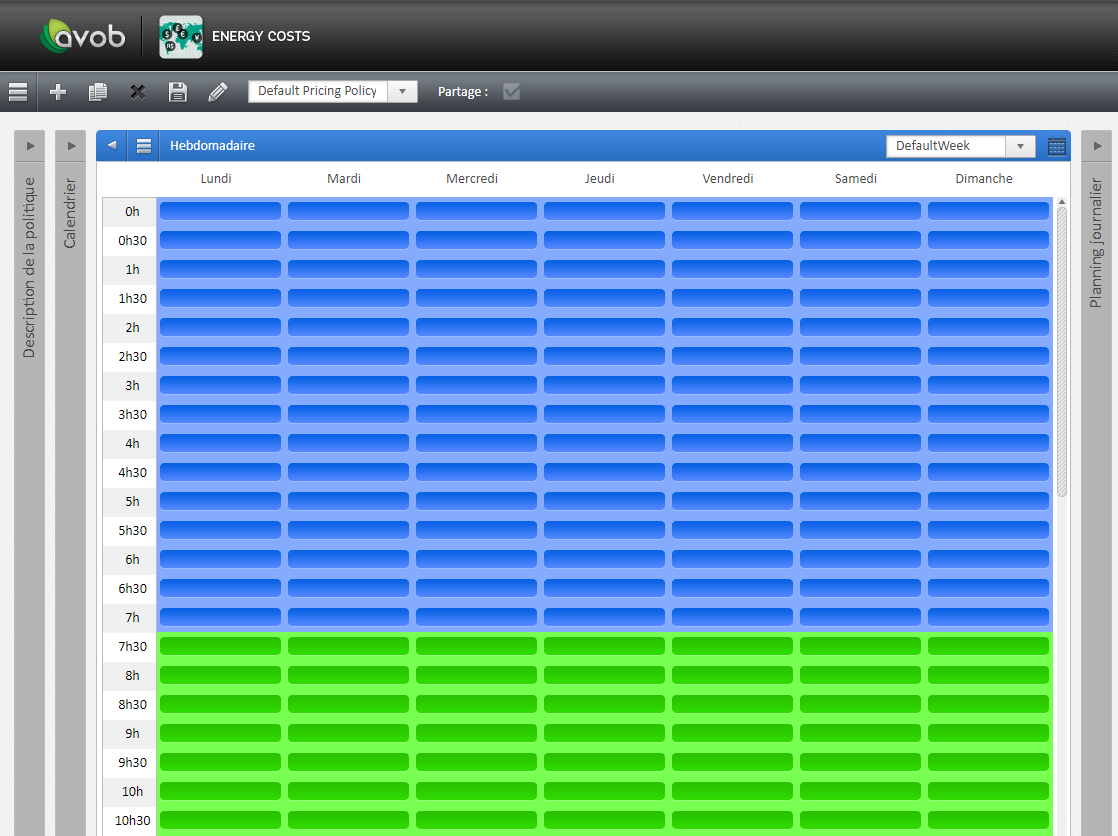Select the Vendredi column header
Image resolution: width=1118 pixels, height=836 pixels.
click(728, 178)
